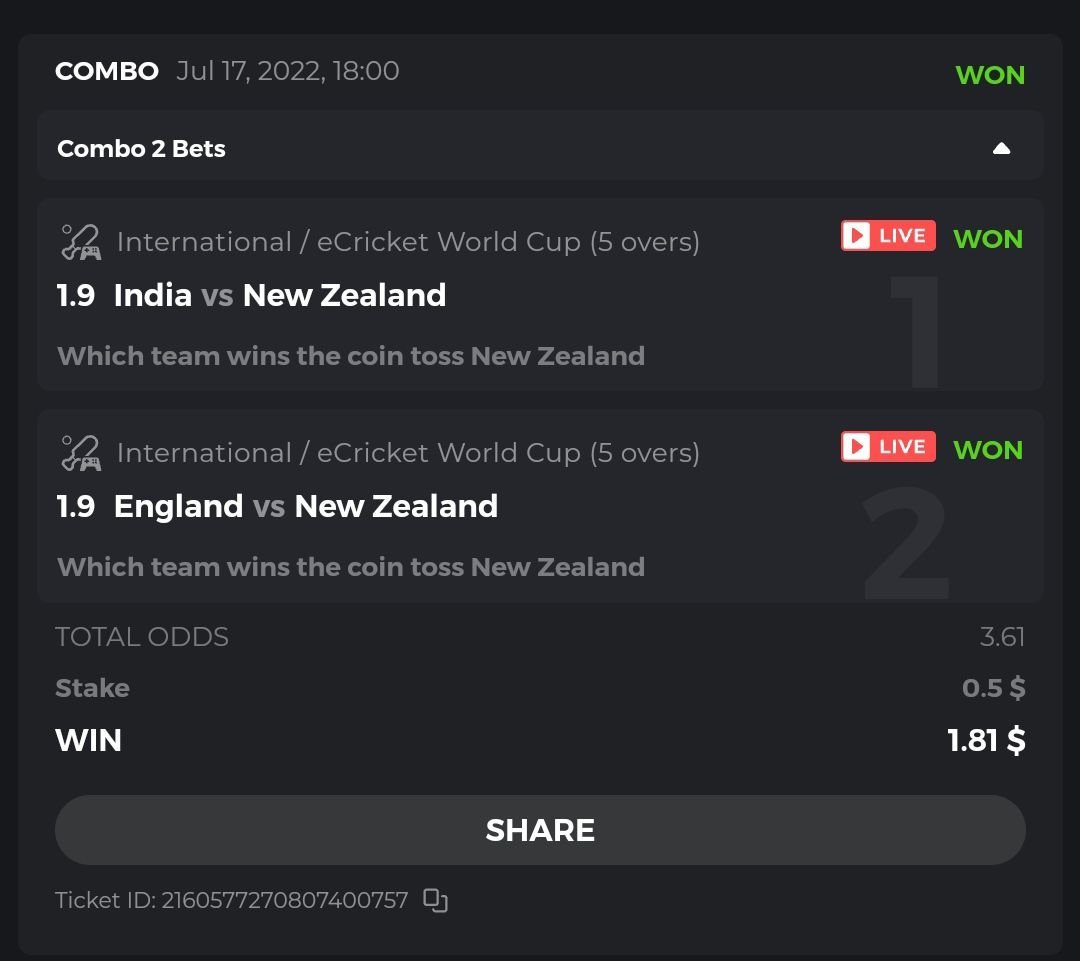
Task: Click the total odds value 3.61
Action: (x=1002, y=637)
